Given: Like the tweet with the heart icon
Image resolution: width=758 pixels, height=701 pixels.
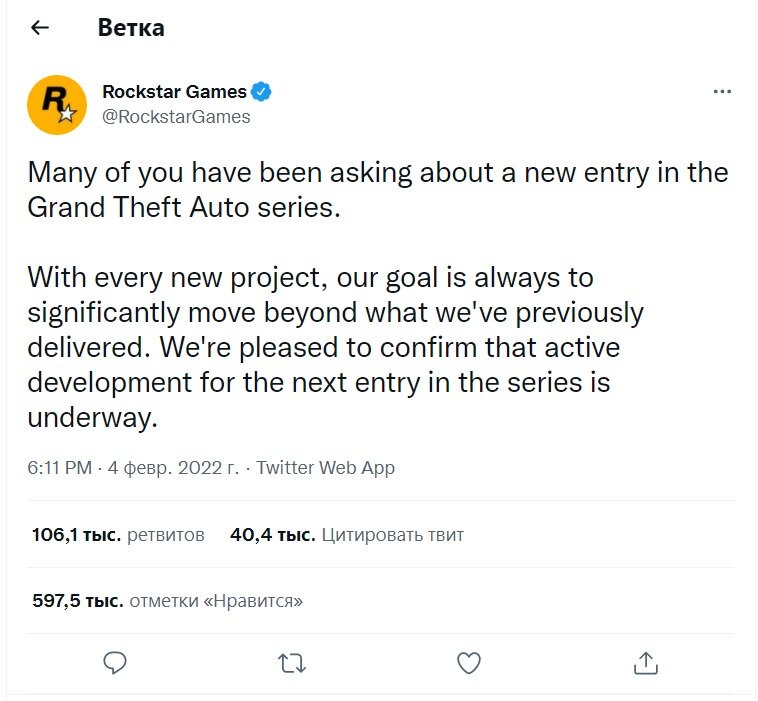Looking at the screenshot, I should pos(468,662).
